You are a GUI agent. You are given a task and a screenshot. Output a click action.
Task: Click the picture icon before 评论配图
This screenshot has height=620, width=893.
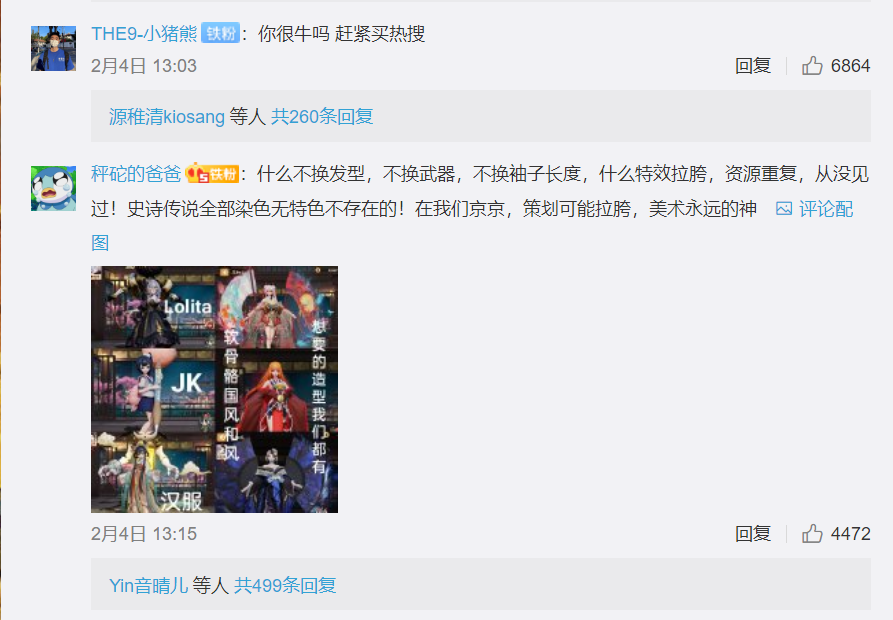click(784, 209)
